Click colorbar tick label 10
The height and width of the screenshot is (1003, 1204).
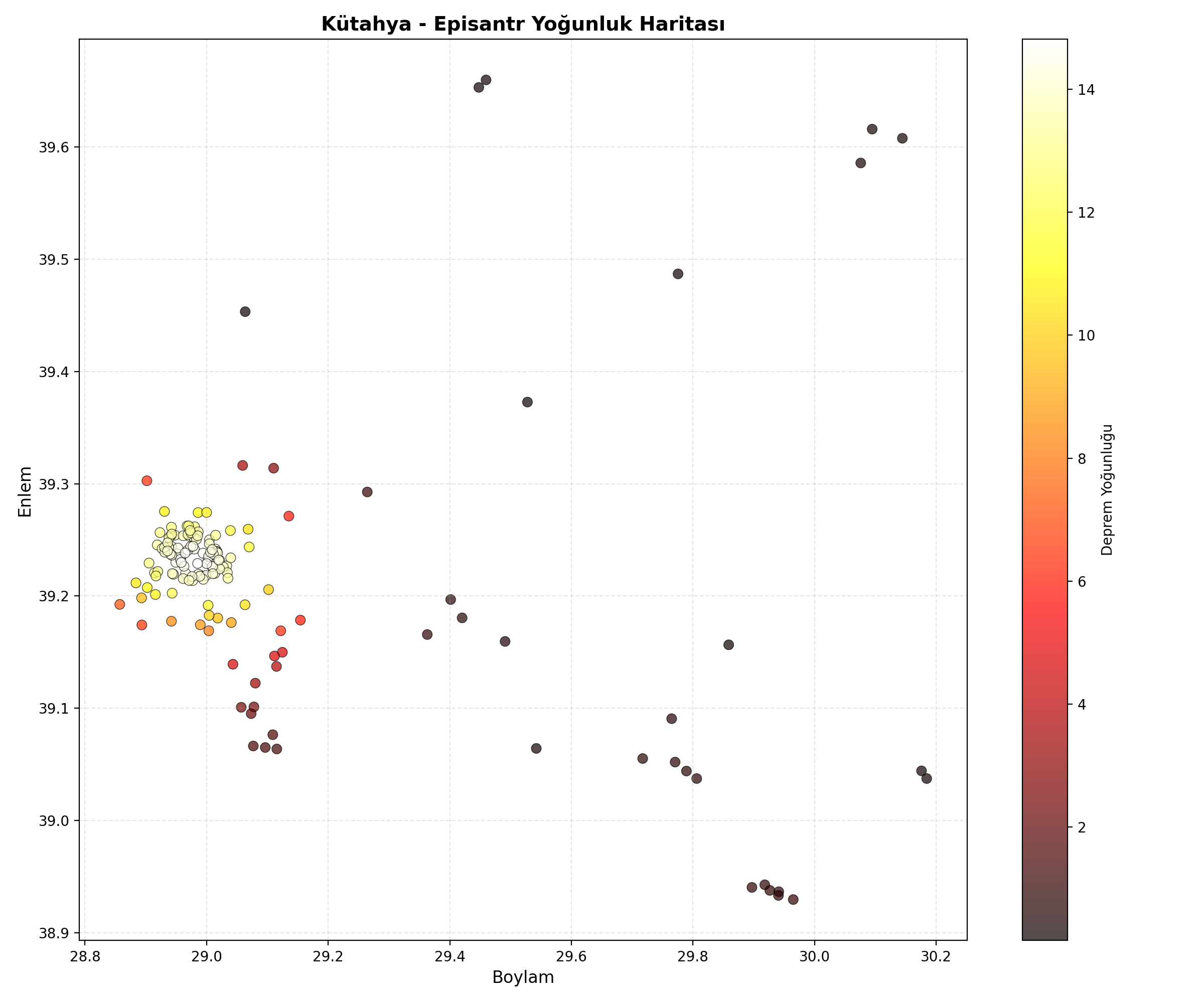1086,336
